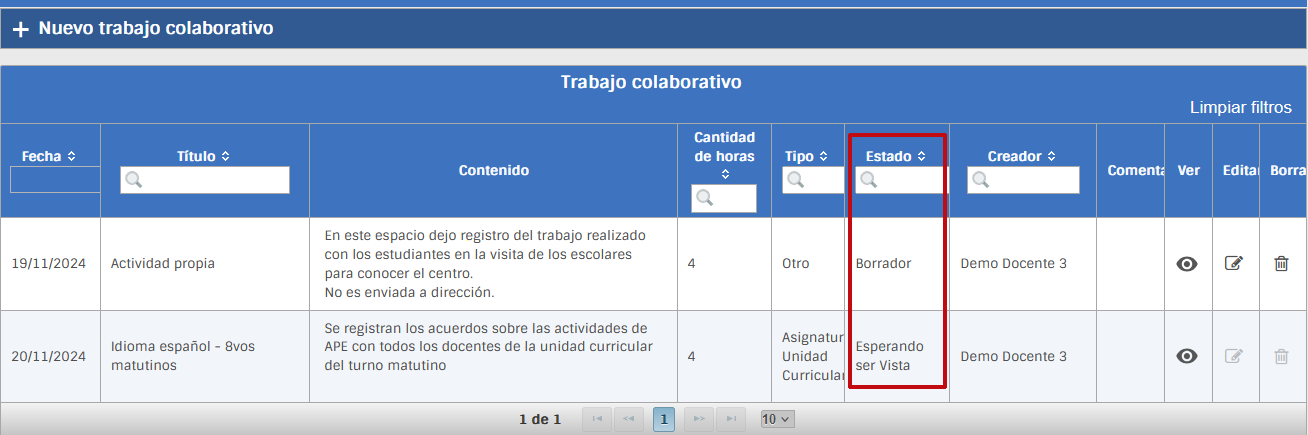Click the disabled edit icon for Idioma español row

click(x=1234, y=356)
